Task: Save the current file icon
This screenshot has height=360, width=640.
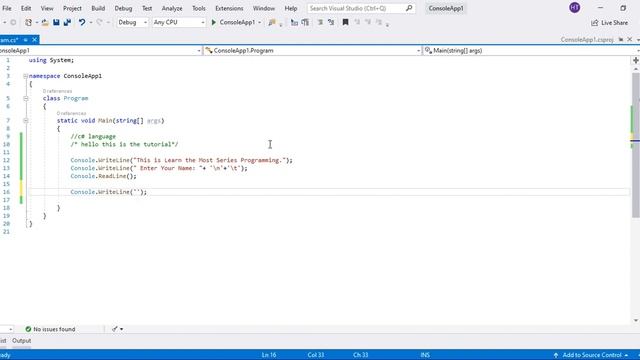Action: point(56,22)
